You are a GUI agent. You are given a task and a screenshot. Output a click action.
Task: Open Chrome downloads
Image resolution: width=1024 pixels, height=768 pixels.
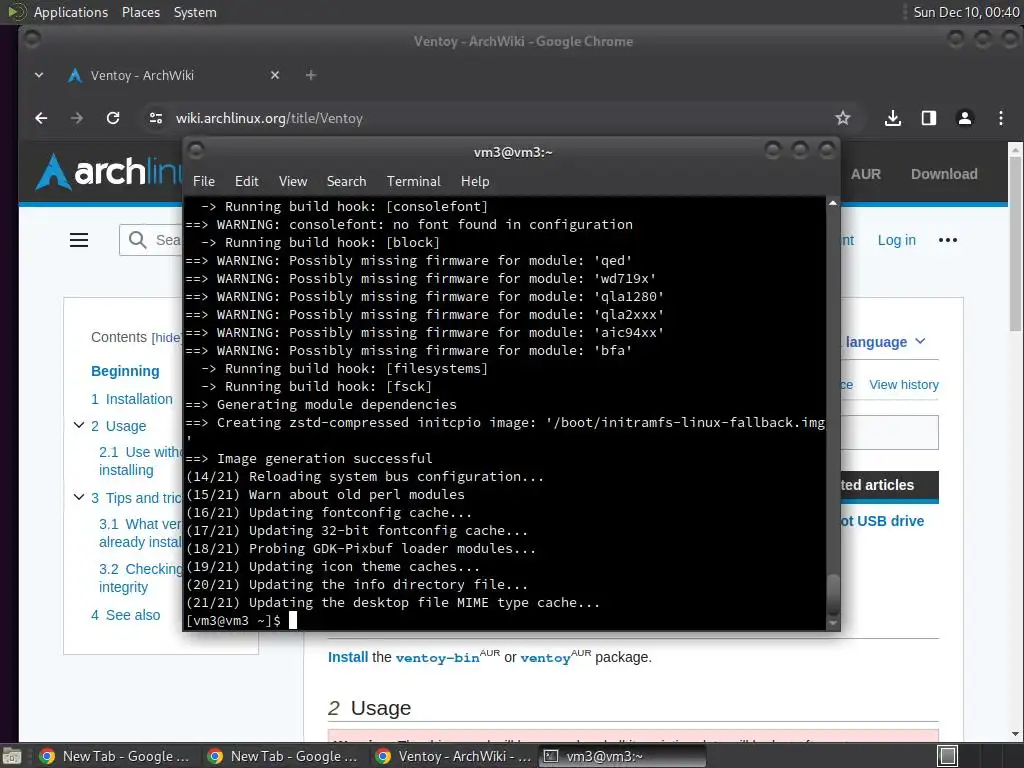click(x=893, y=118)
